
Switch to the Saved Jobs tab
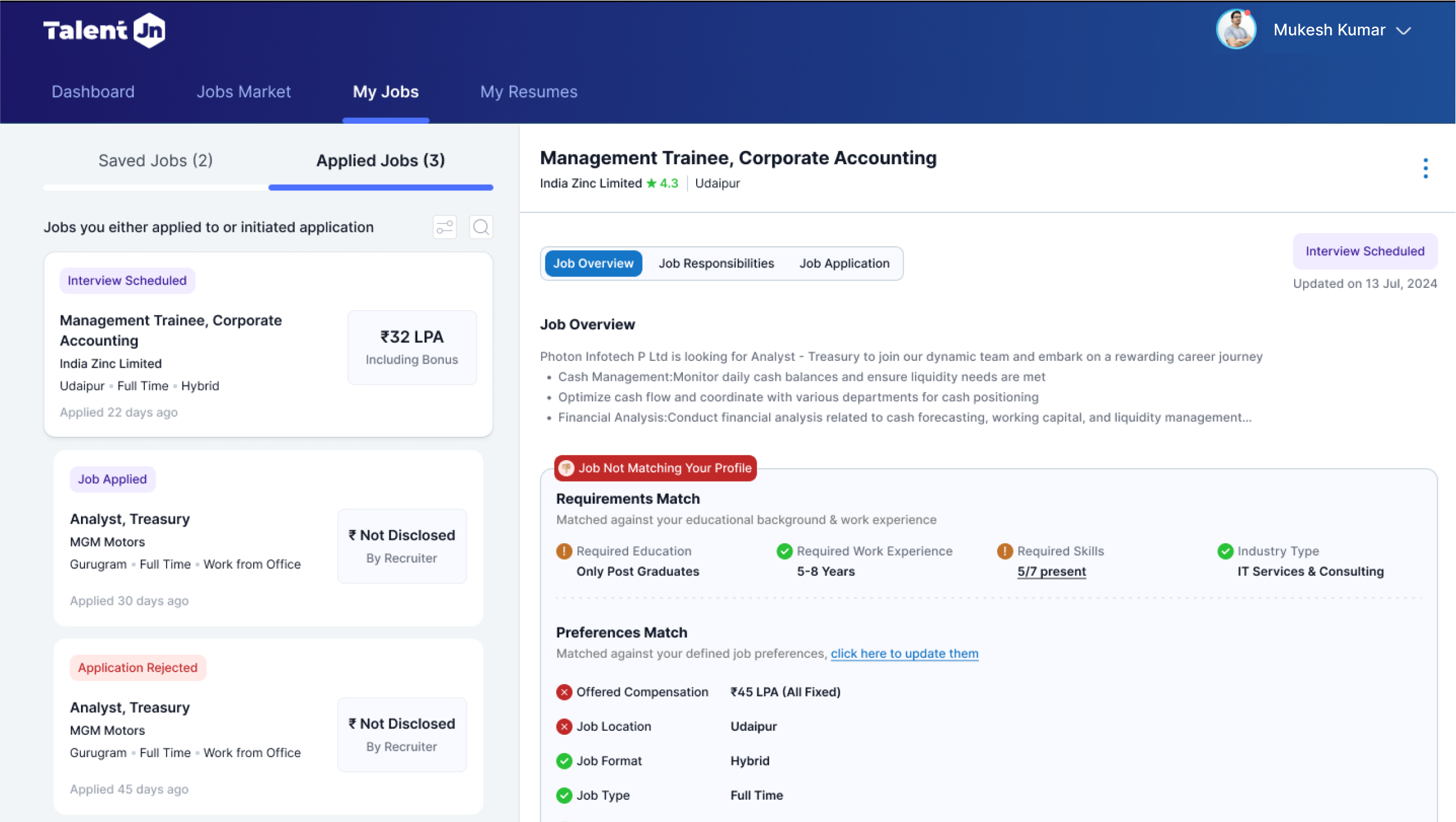[x=155, y=160]
